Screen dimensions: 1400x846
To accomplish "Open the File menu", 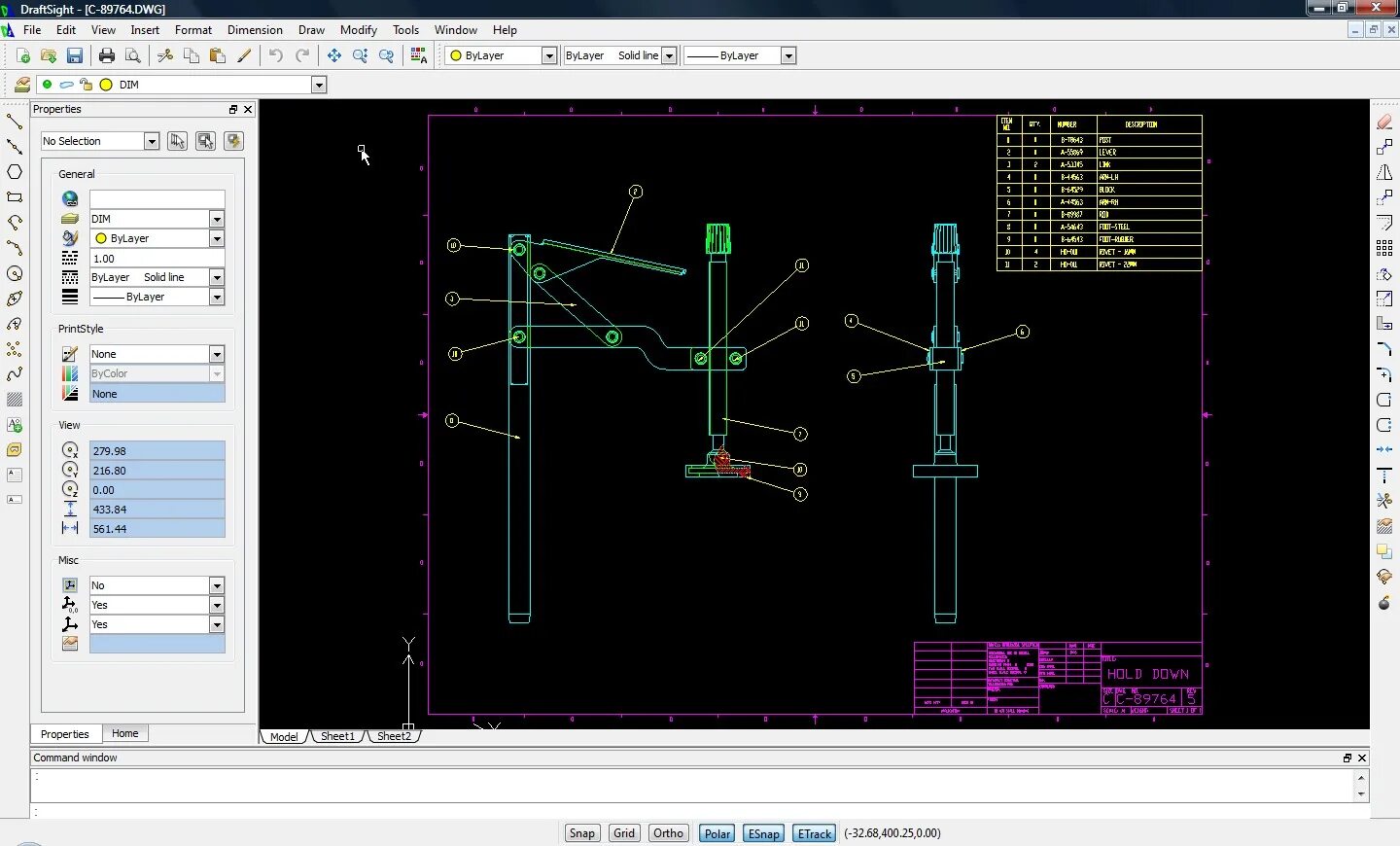I will 32,30.
